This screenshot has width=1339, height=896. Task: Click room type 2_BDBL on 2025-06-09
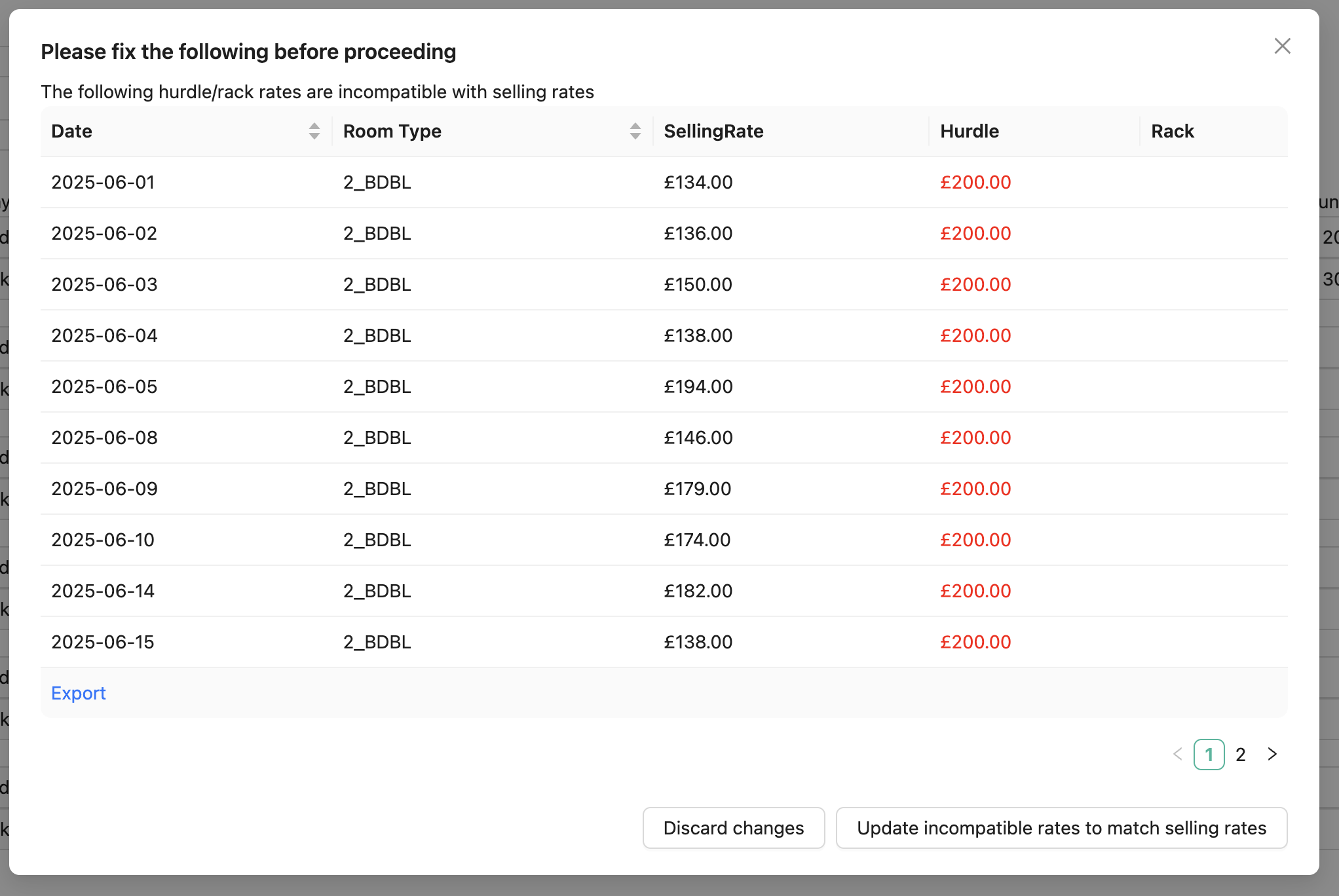coord(377,489)
